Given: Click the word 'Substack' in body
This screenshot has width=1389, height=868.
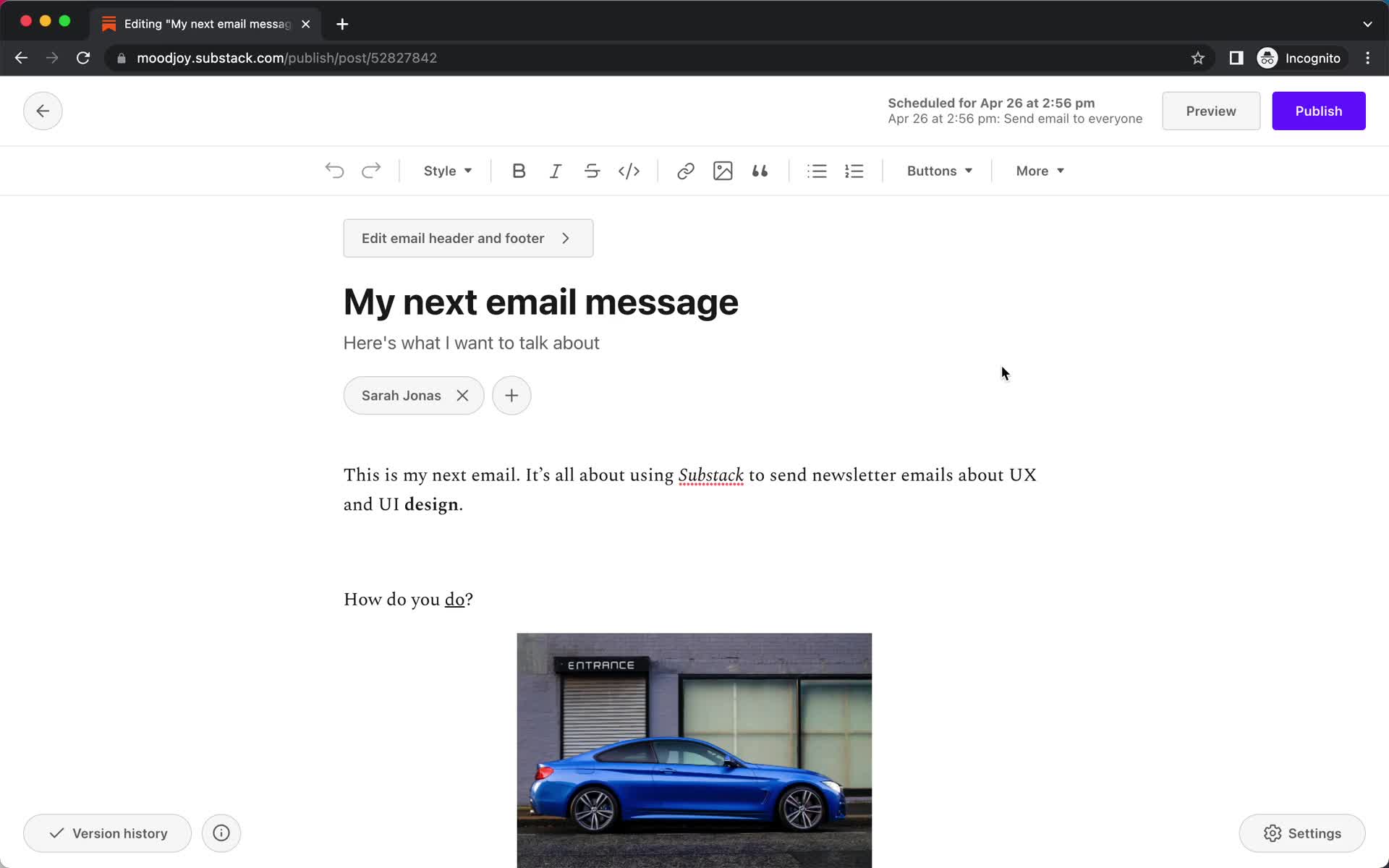Looking at the screenshot, I should pyautogui.click(x=710, y=475).
